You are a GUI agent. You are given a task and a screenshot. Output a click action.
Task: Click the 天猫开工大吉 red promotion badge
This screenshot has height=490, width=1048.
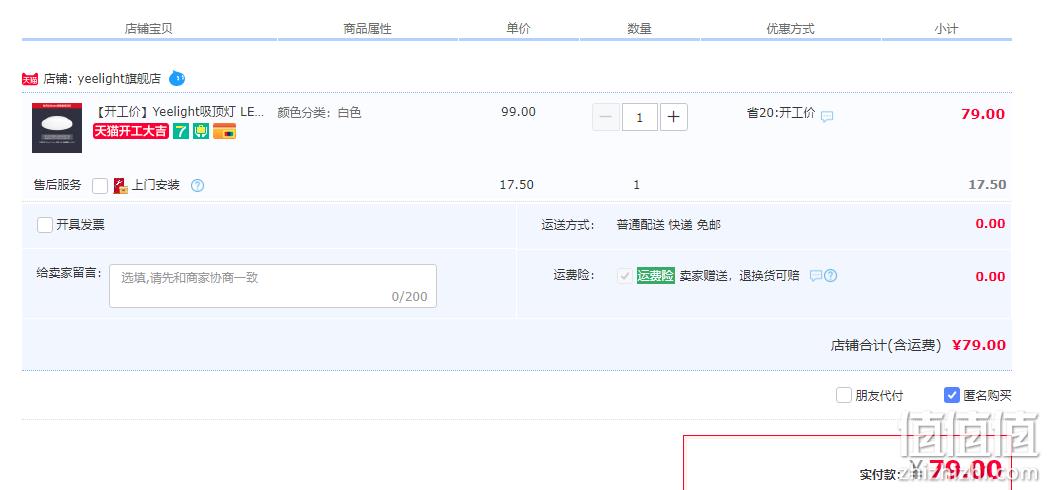(x=131, y=131)
